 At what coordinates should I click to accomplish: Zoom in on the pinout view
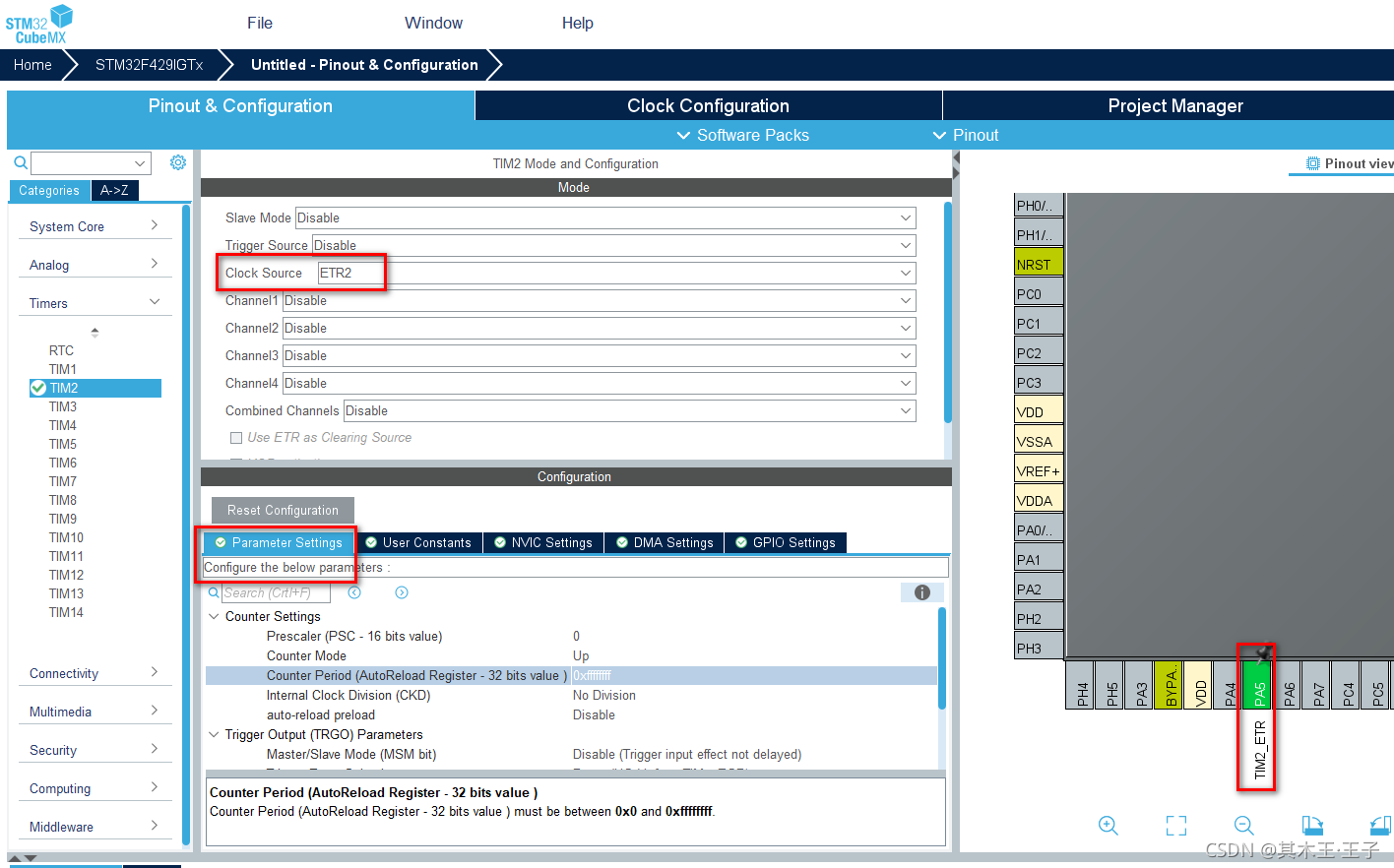point(1109,826)
